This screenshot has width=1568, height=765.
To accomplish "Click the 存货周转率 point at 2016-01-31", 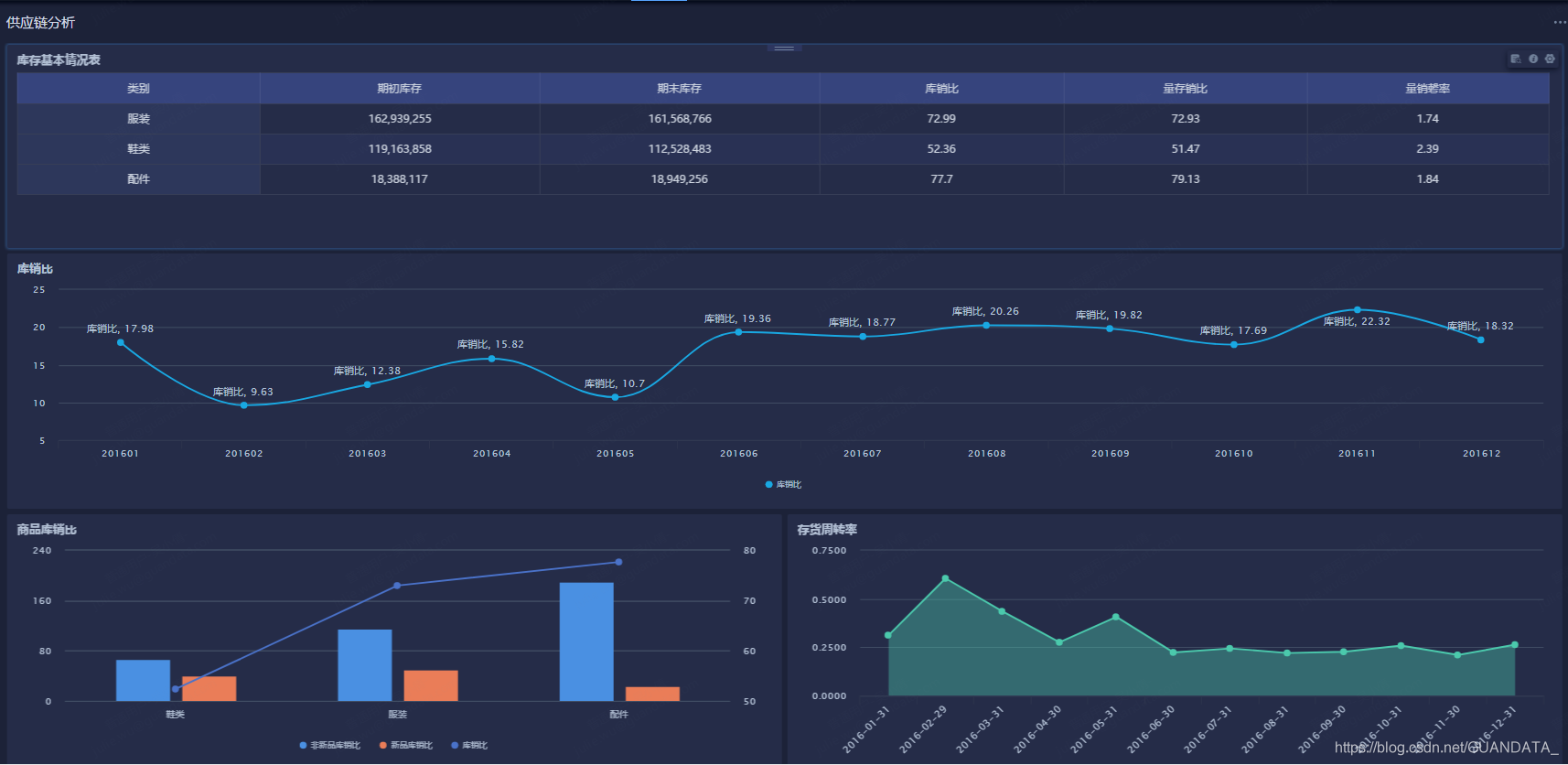I will point(888,635).
